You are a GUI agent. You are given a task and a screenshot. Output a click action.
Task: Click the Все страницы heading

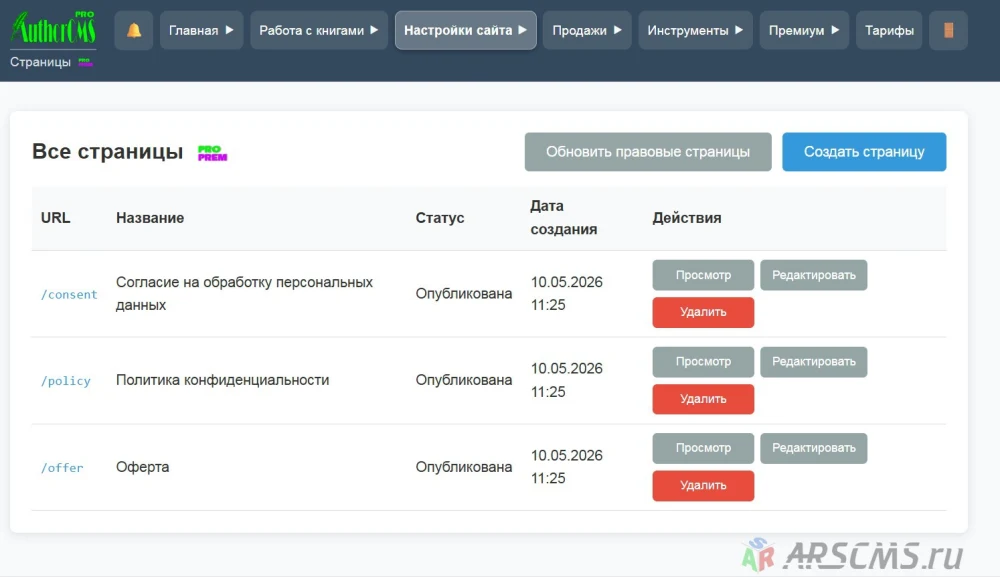pyautogui.click(x=108, y=152)
